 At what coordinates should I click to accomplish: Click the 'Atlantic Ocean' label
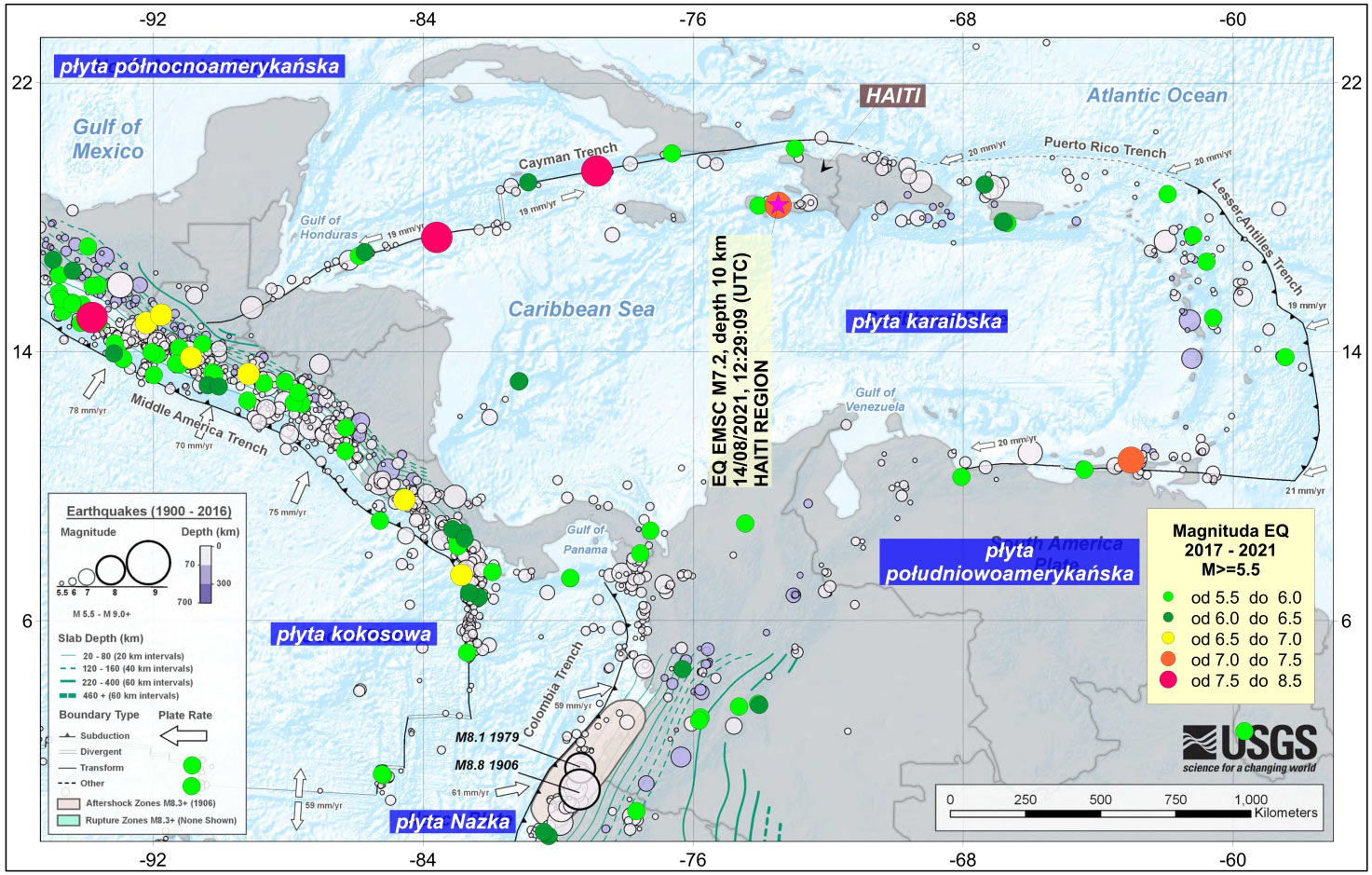[x=1157, y=95]
